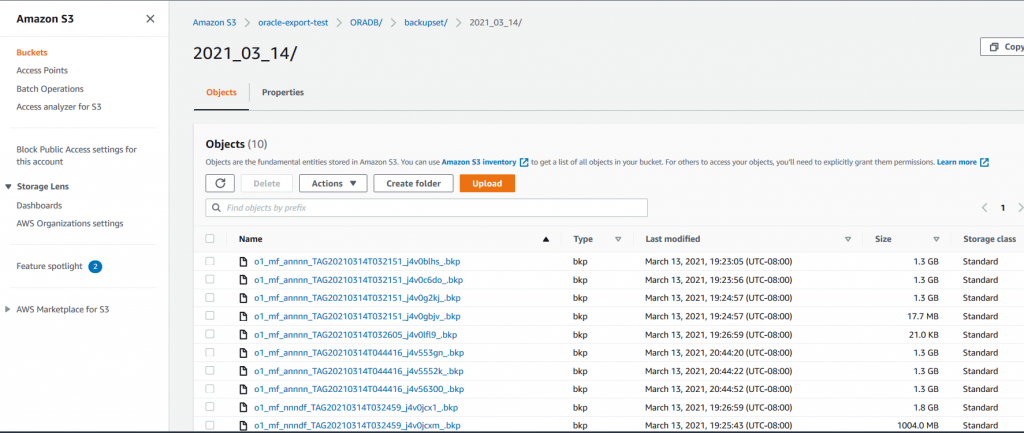This screenshot has height=433, width=1024.
Task: Sort by Last modified column arrow
Action: coord(848,240)
